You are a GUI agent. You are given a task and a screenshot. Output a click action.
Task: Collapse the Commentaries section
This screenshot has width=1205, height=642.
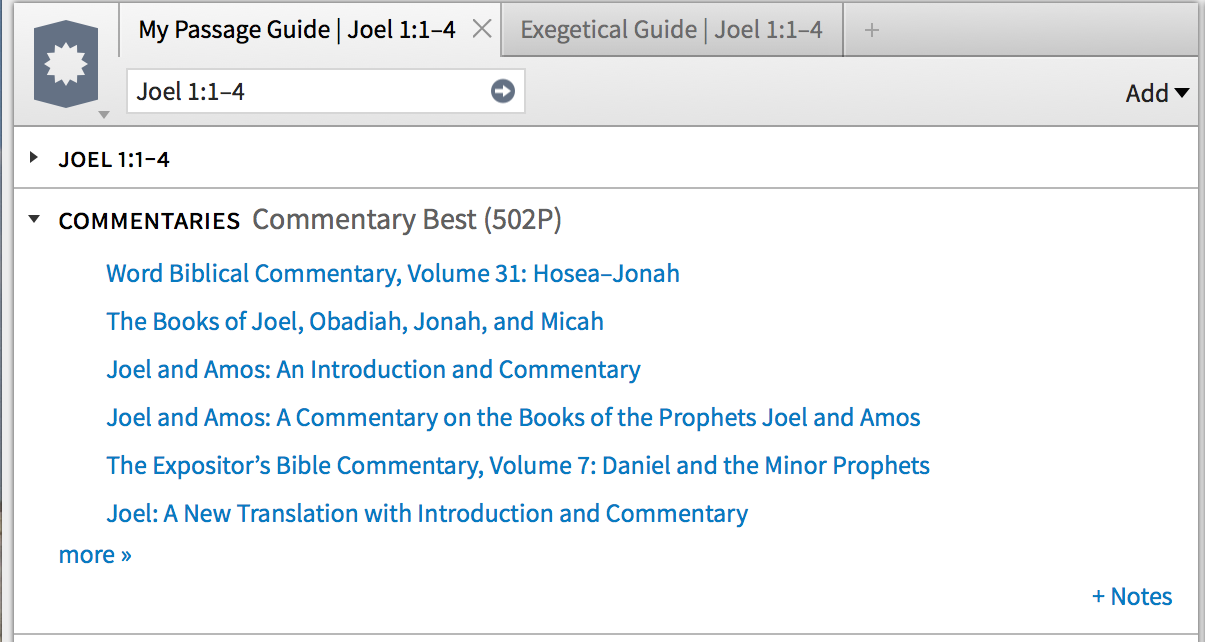click(35, 219)
